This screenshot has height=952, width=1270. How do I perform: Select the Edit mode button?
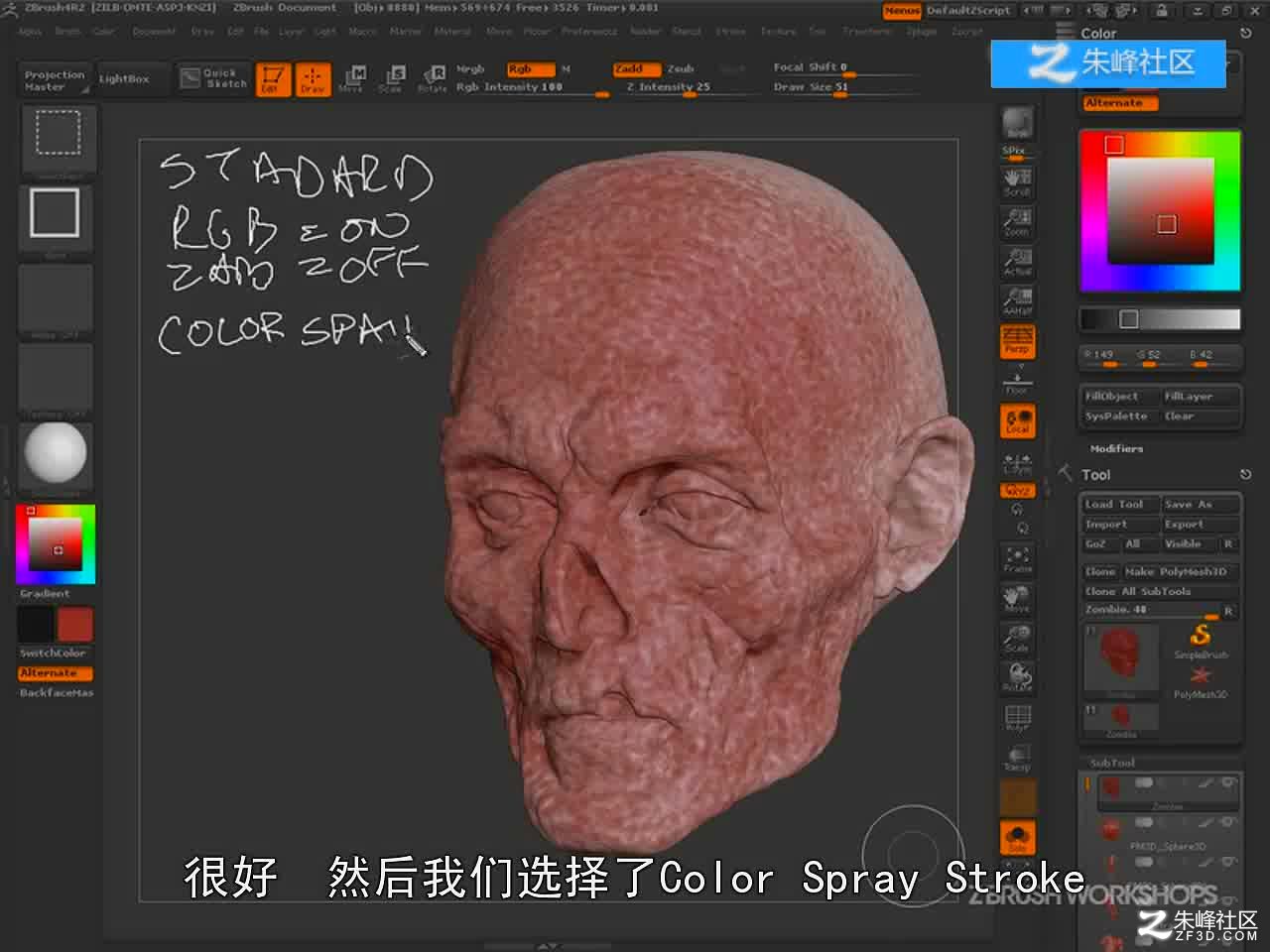pyautogui.click(x=273, y=79)
